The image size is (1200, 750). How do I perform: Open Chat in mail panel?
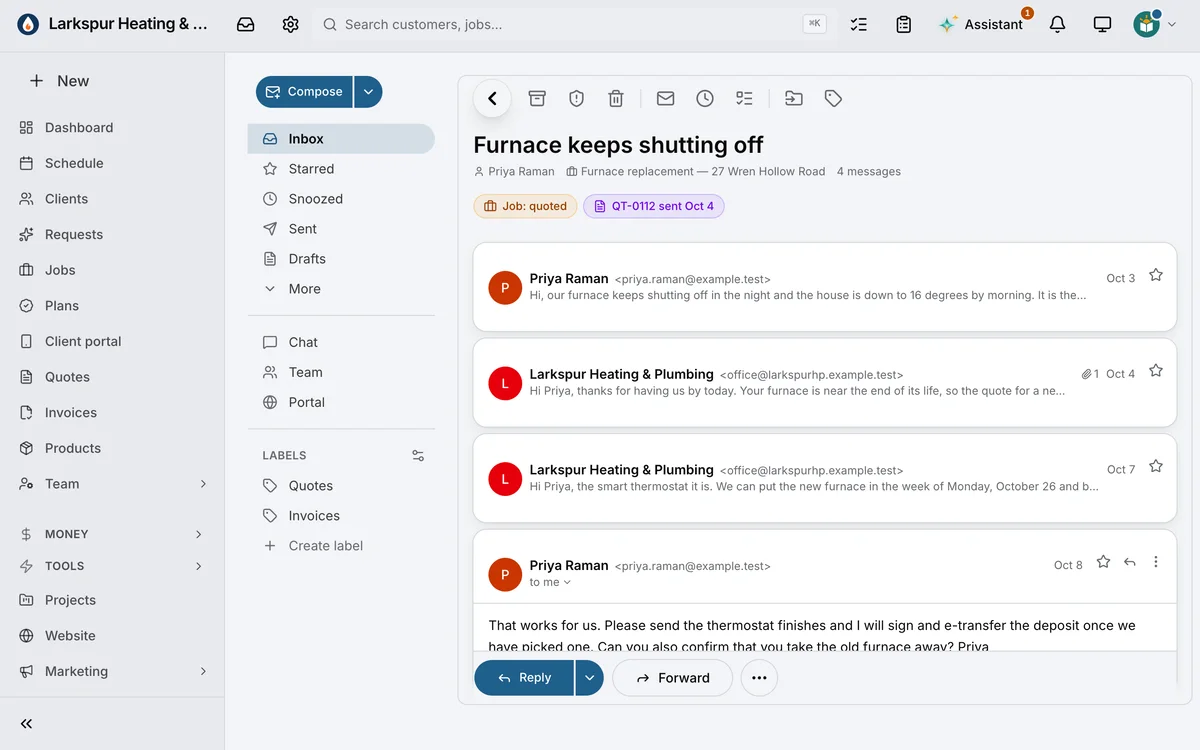pos(341,342)
